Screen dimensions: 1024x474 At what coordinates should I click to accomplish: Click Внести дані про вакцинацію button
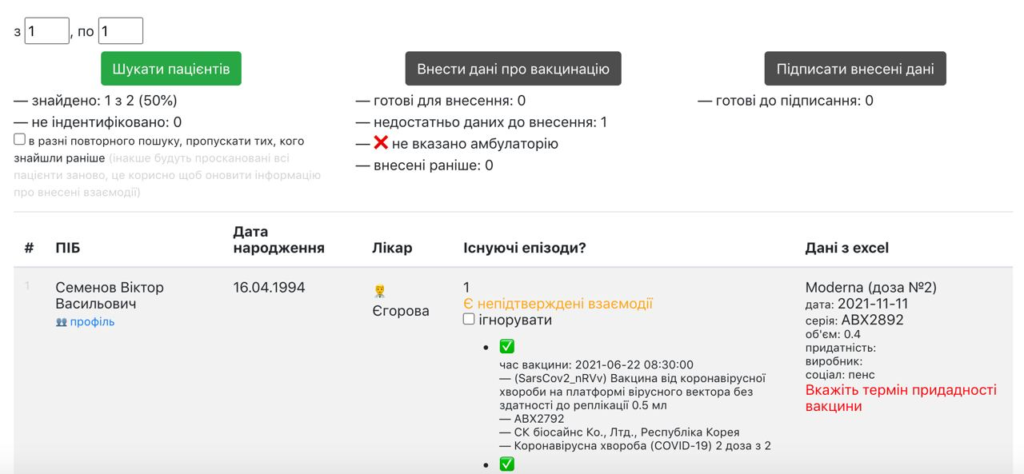pyautogui.click(x=513, y=69)
